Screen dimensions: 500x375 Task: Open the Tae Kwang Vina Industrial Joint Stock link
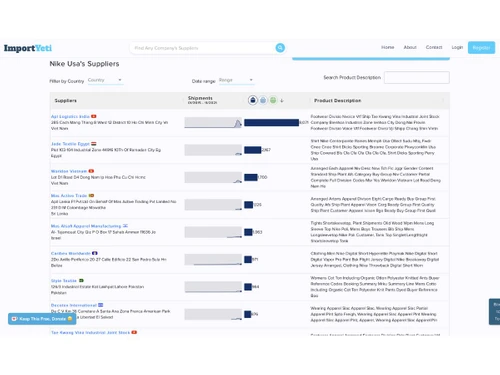tap(90, 332)
